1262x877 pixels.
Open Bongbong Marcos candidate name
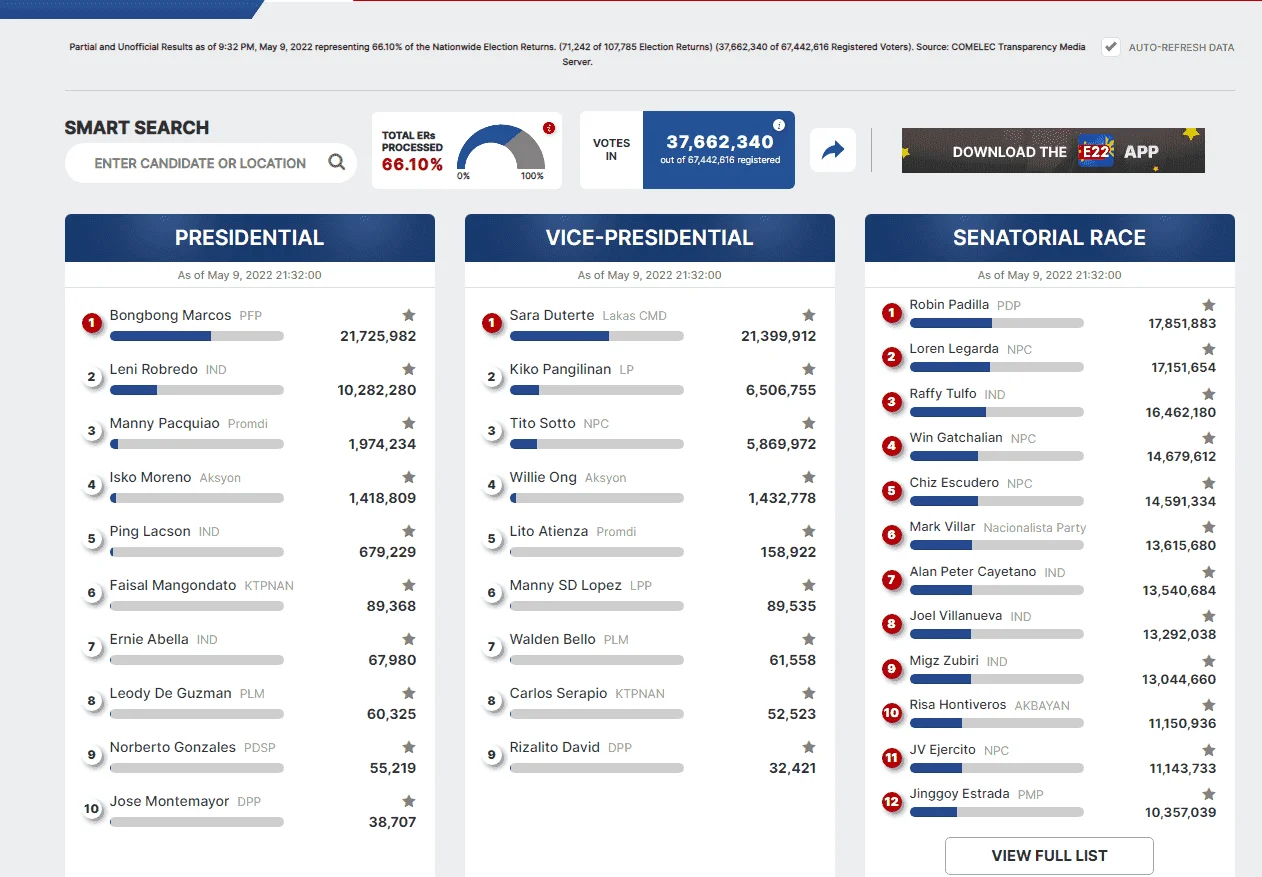(171, 315)
